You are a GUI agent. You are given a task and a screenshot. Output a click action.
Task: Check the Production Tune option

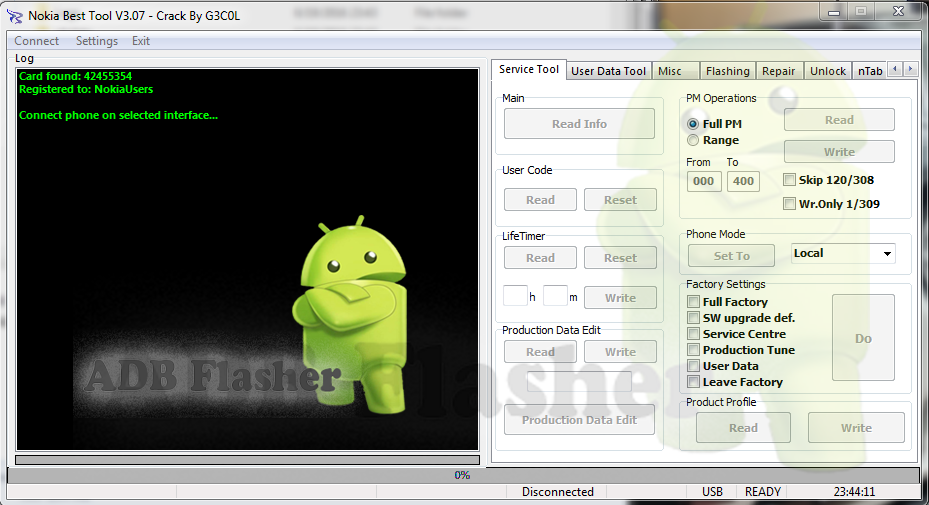pos(693,350)
